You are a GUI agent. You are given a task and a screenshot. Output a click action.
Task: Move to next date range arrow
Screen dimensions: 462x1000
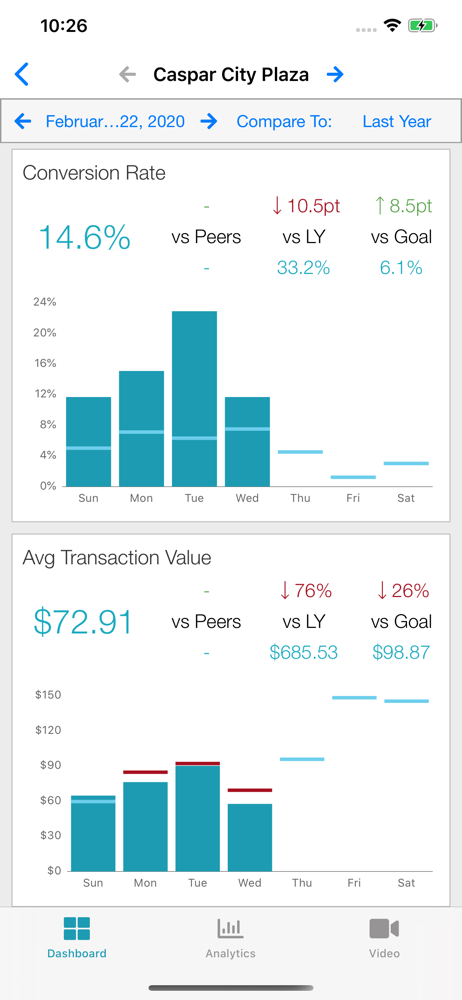click(209, 121)
